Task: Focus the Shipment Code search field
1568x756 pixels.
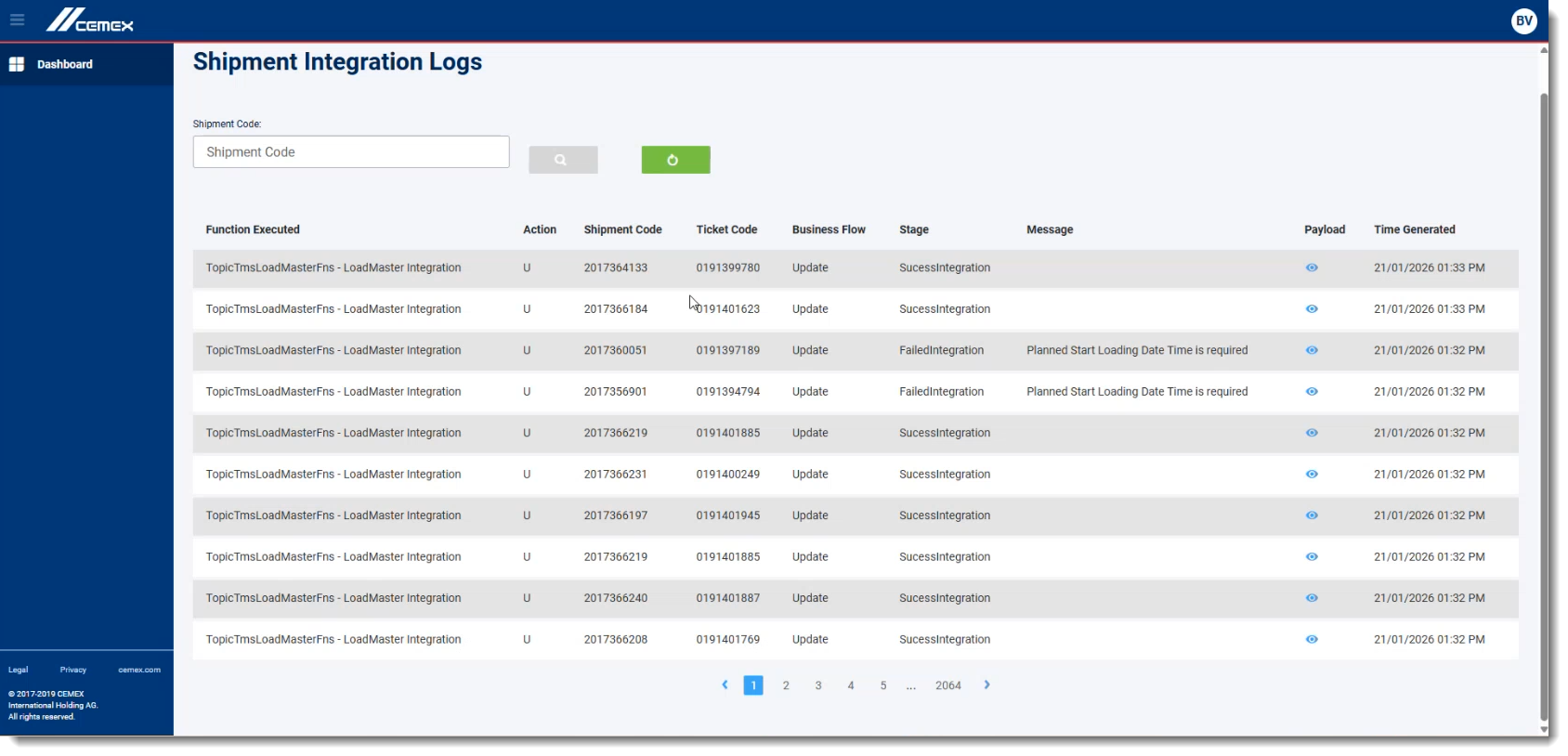Action: pyautogui.click(x=351, y=152)
